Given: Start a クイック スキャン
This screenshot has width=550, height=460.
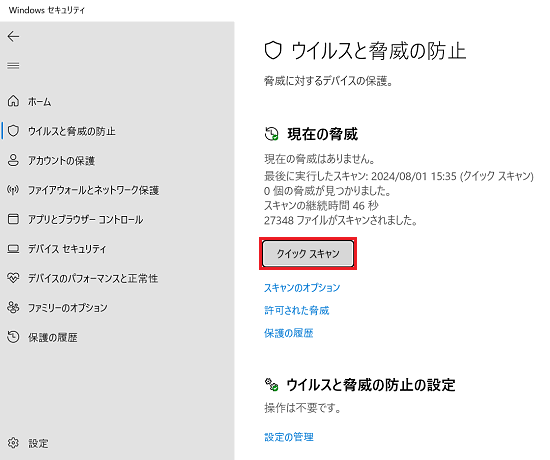Looking at the screenshot, I should pos(308,253).
